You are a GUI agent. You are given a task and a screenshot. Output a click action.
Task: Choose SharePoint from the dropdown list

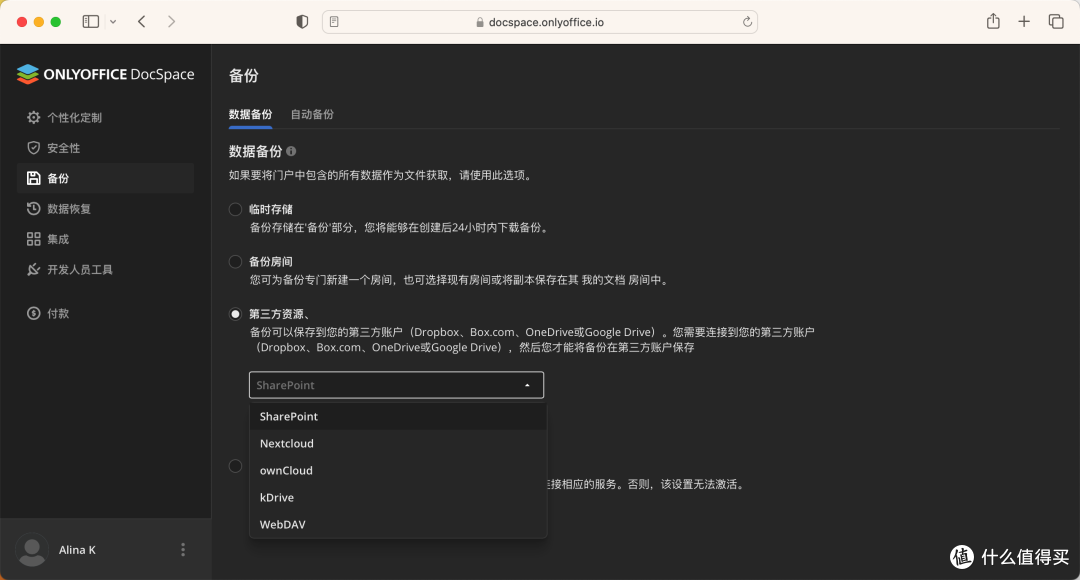coord(398,417)
